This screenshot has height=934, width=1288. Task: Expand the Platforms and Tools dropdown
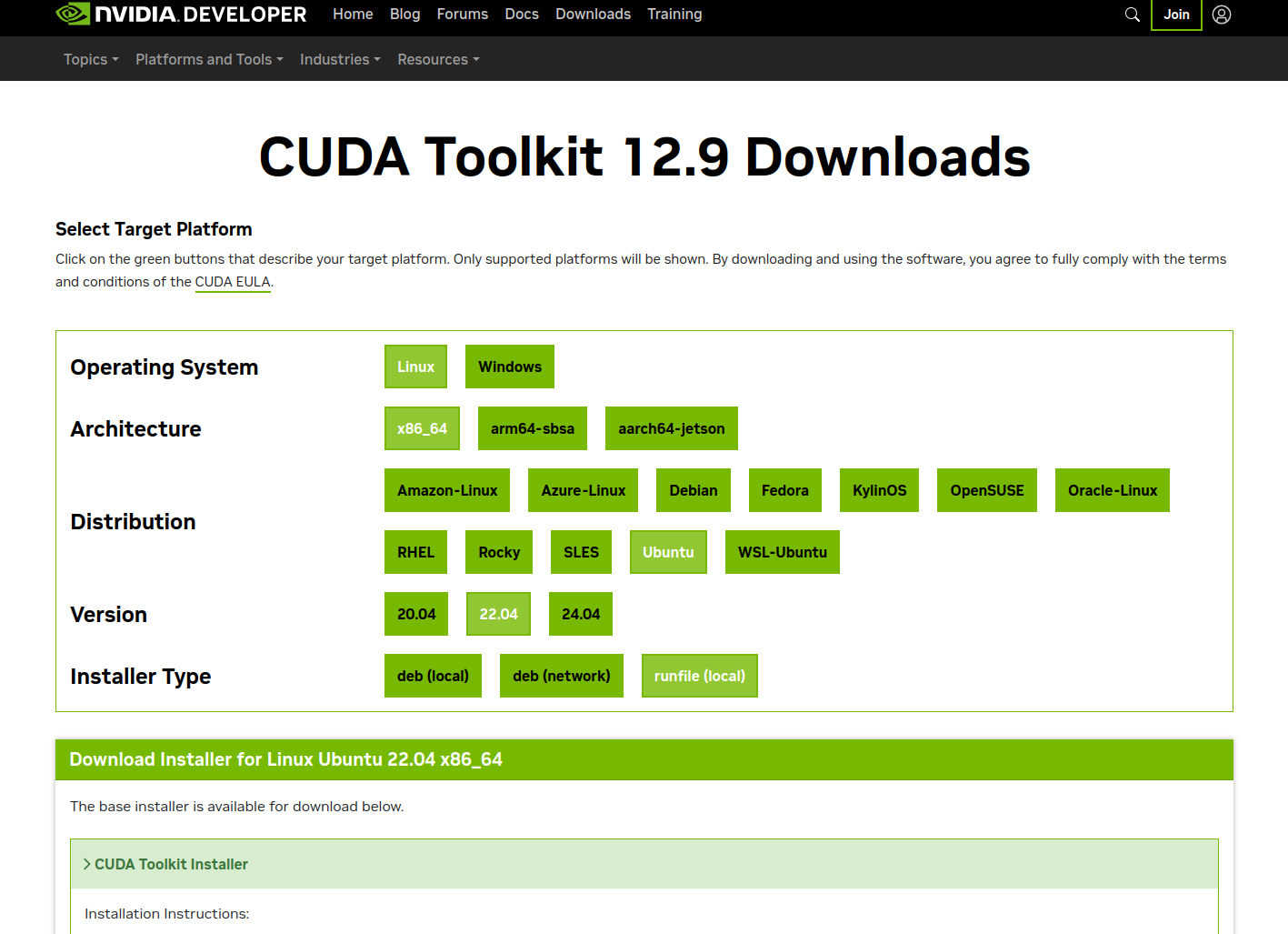[209, 59]
